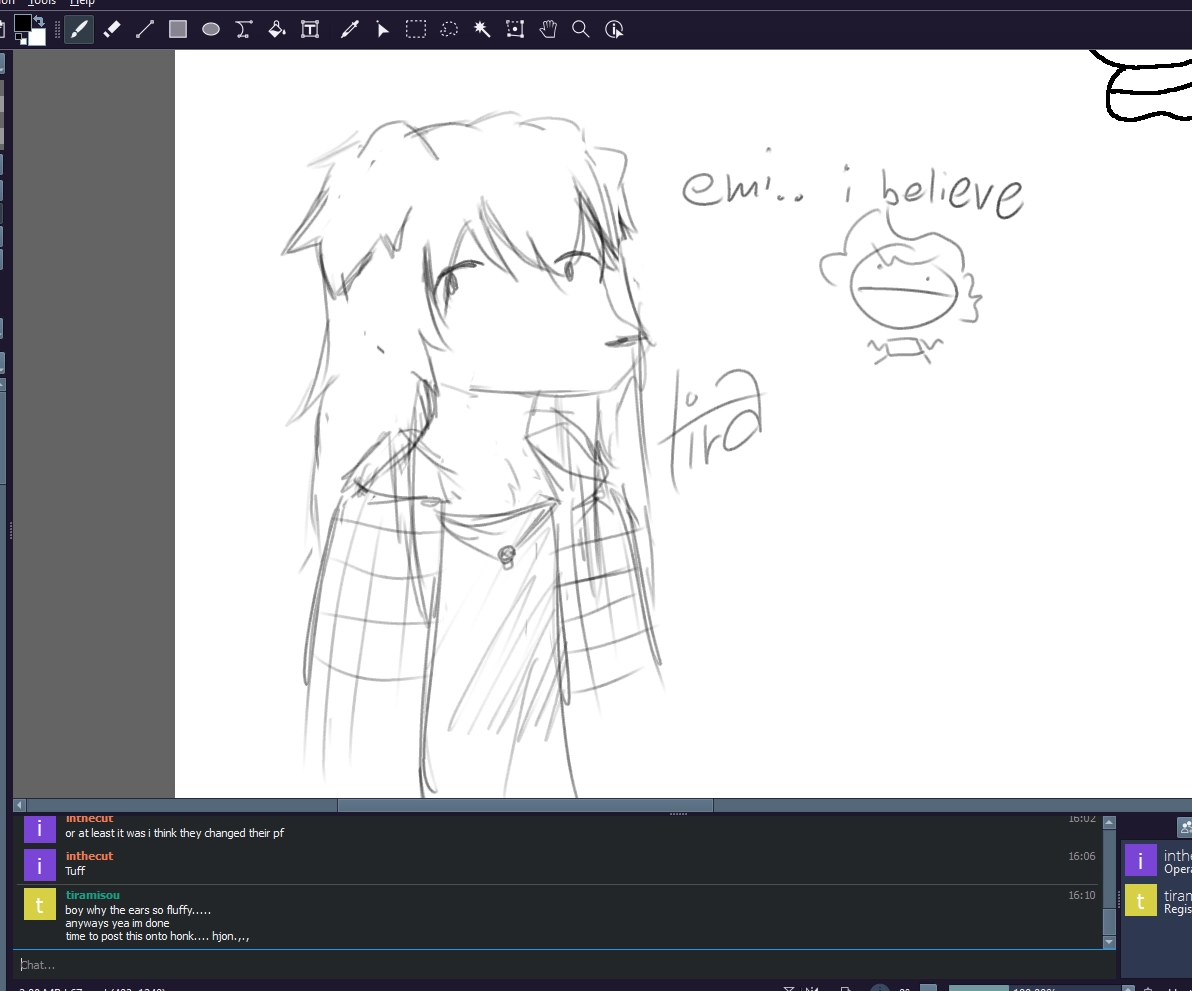Select the Zoom magnifier tool

581,30
